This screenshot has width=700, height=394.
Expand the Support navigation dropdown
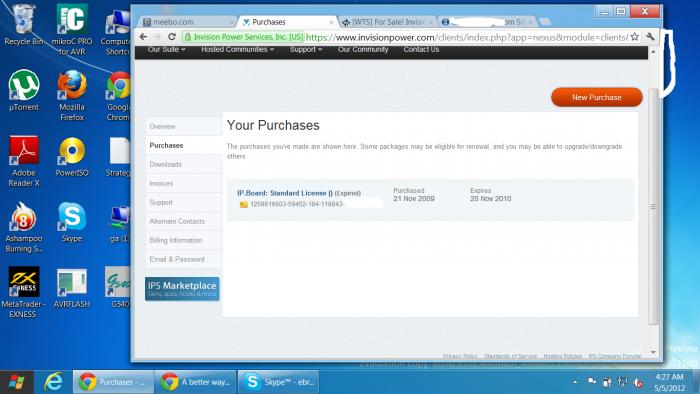point(306,50)
